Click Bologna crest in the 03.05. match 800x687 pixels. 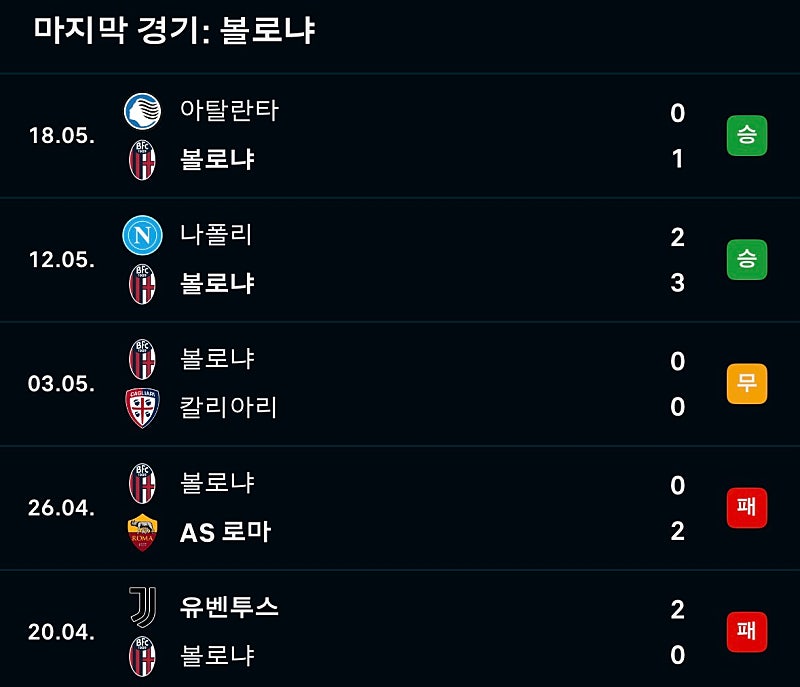click(142, 359)
